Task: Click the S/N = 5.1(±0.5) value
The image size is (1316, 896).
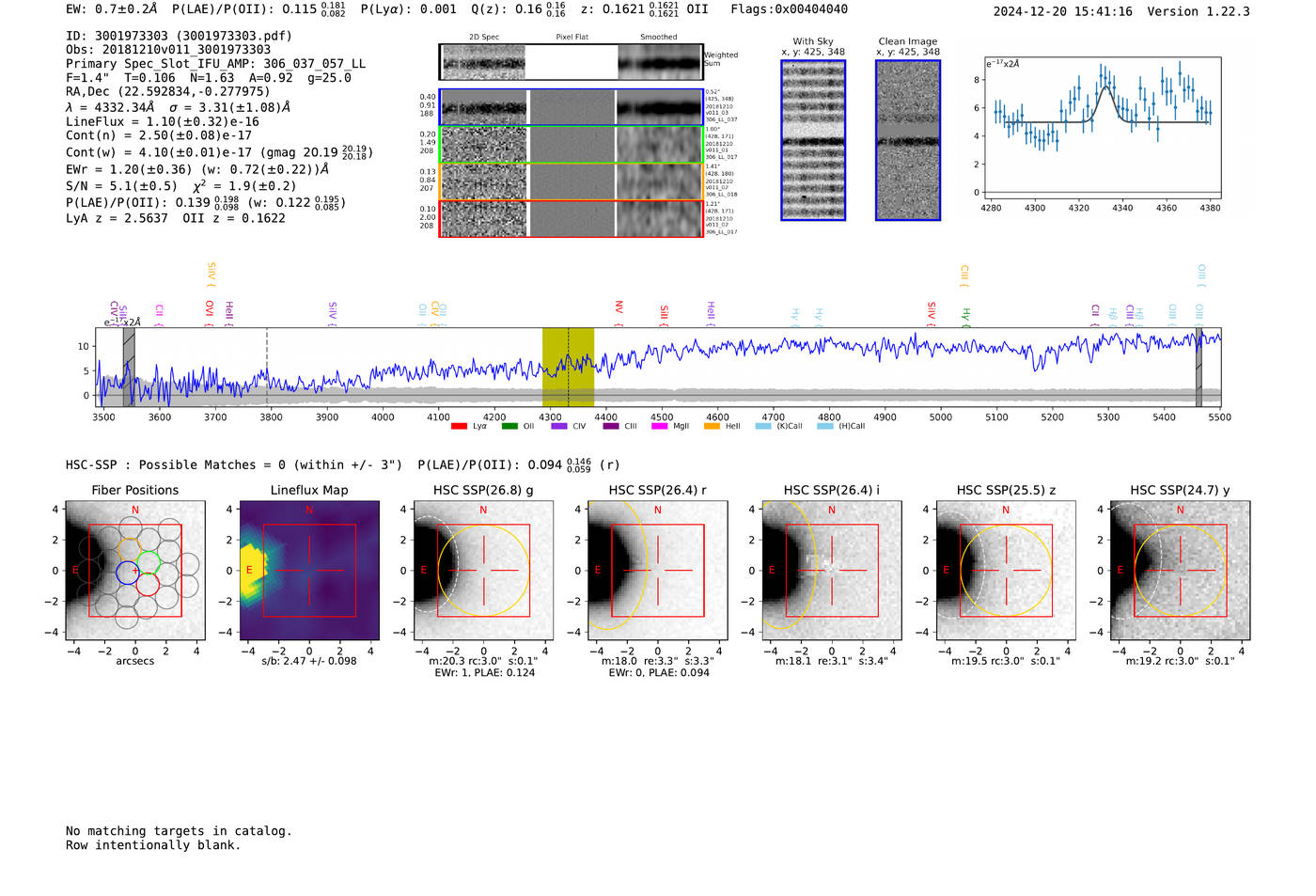Action: pos(121,186)
